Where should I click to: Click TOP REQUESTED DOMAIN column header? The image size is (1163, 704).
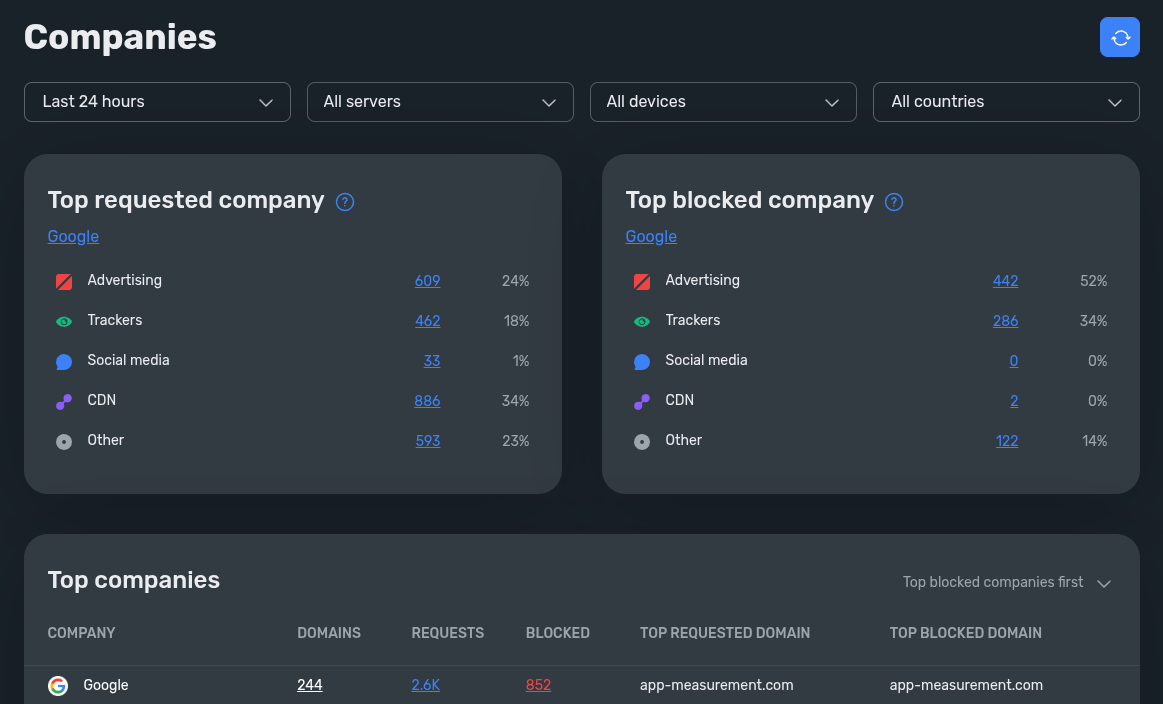pyautogui.click(x=725, y=633)
